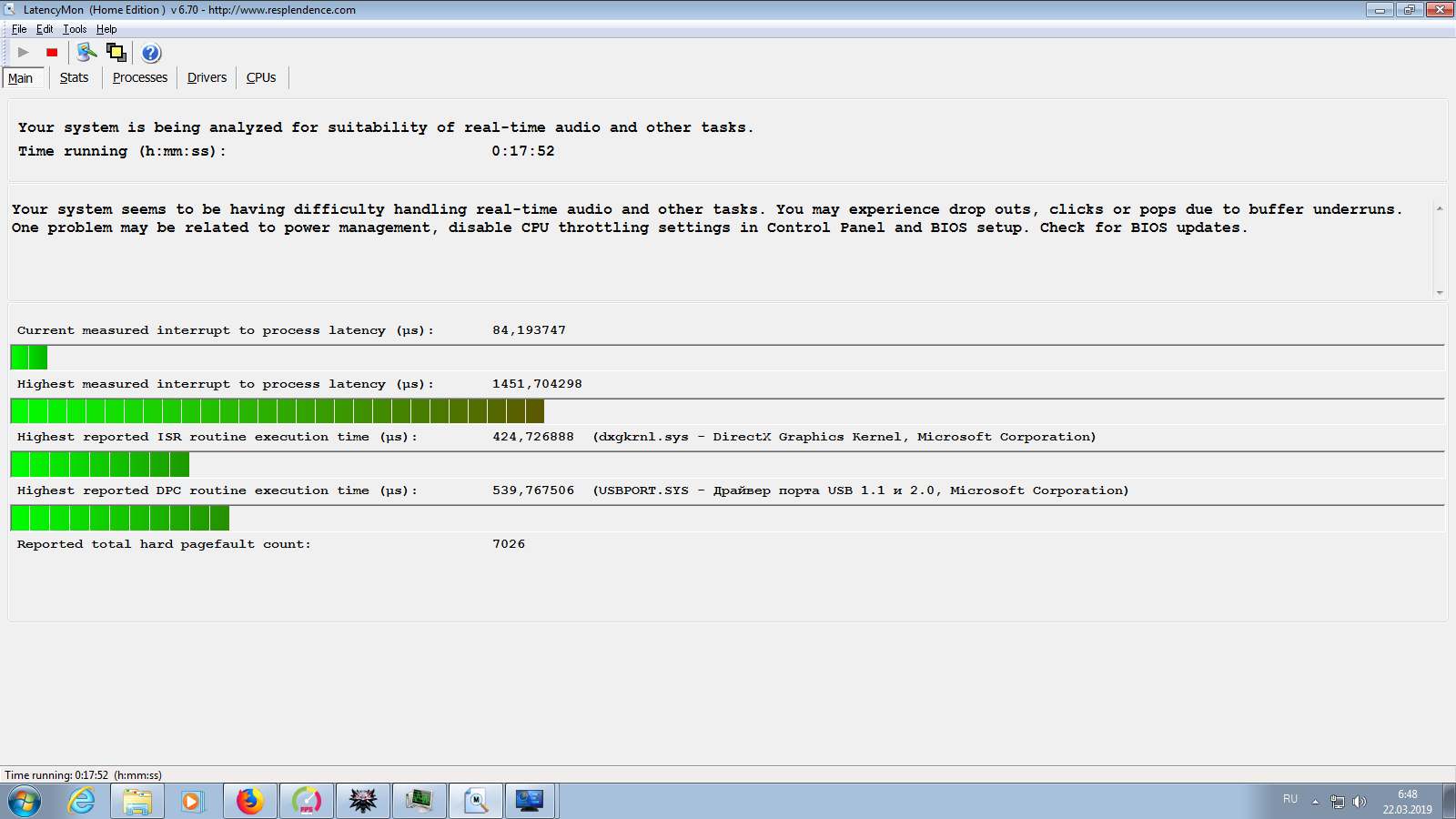
Task: Close the LatencyMon window
Action: tap(1440, 10)
